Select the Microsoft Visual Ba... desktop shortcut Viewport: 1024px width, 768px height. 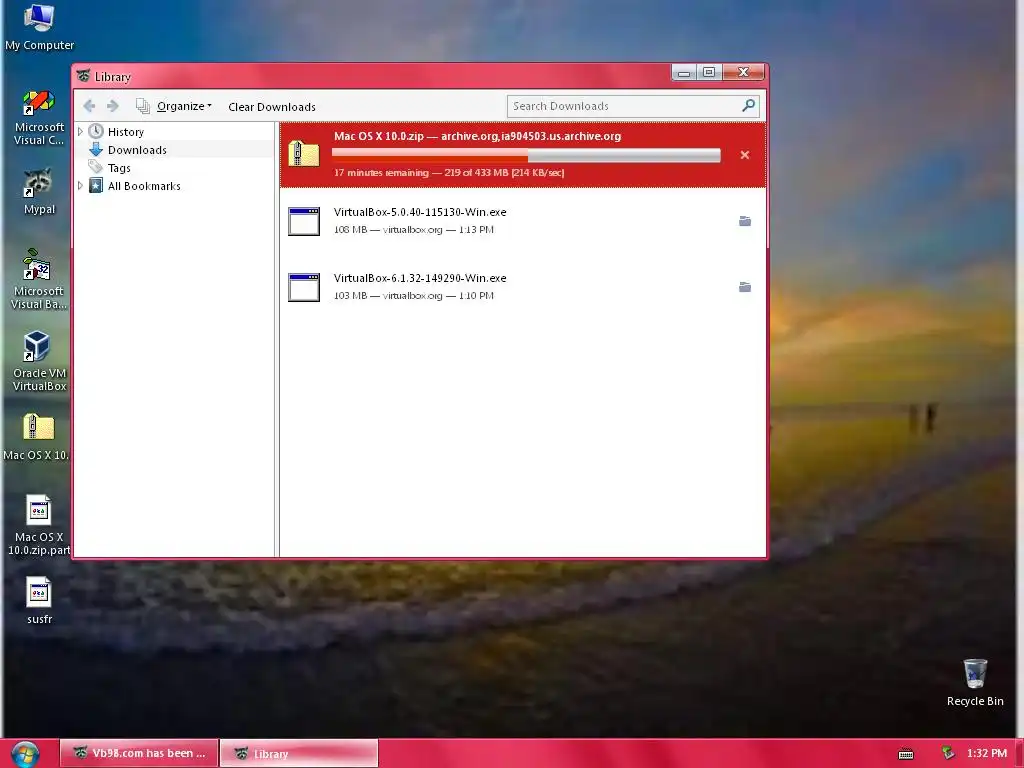(x=39, y=280)
